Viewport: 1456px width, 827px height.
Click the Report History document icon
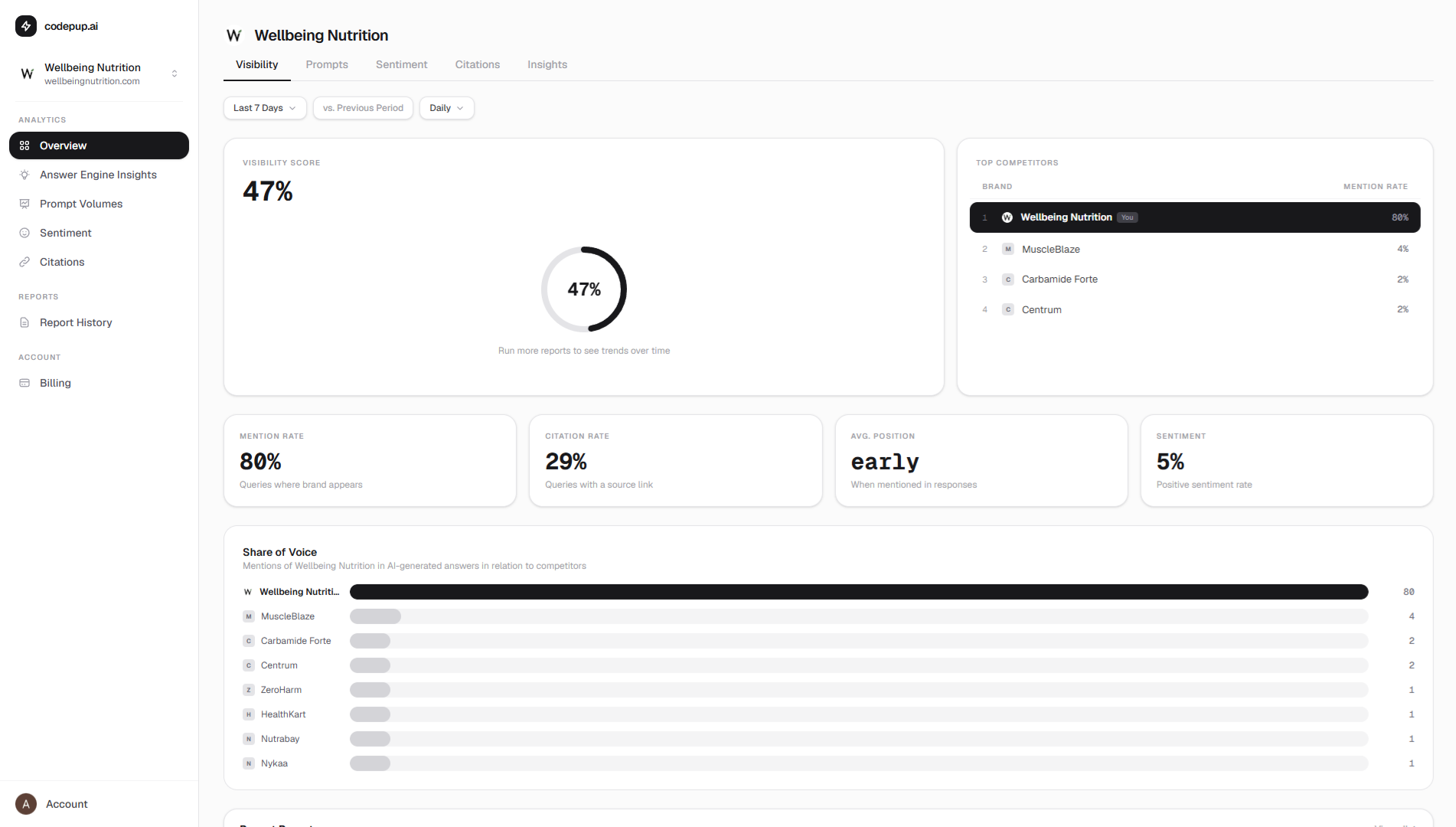pyautogui.click(x=24, y=322)
